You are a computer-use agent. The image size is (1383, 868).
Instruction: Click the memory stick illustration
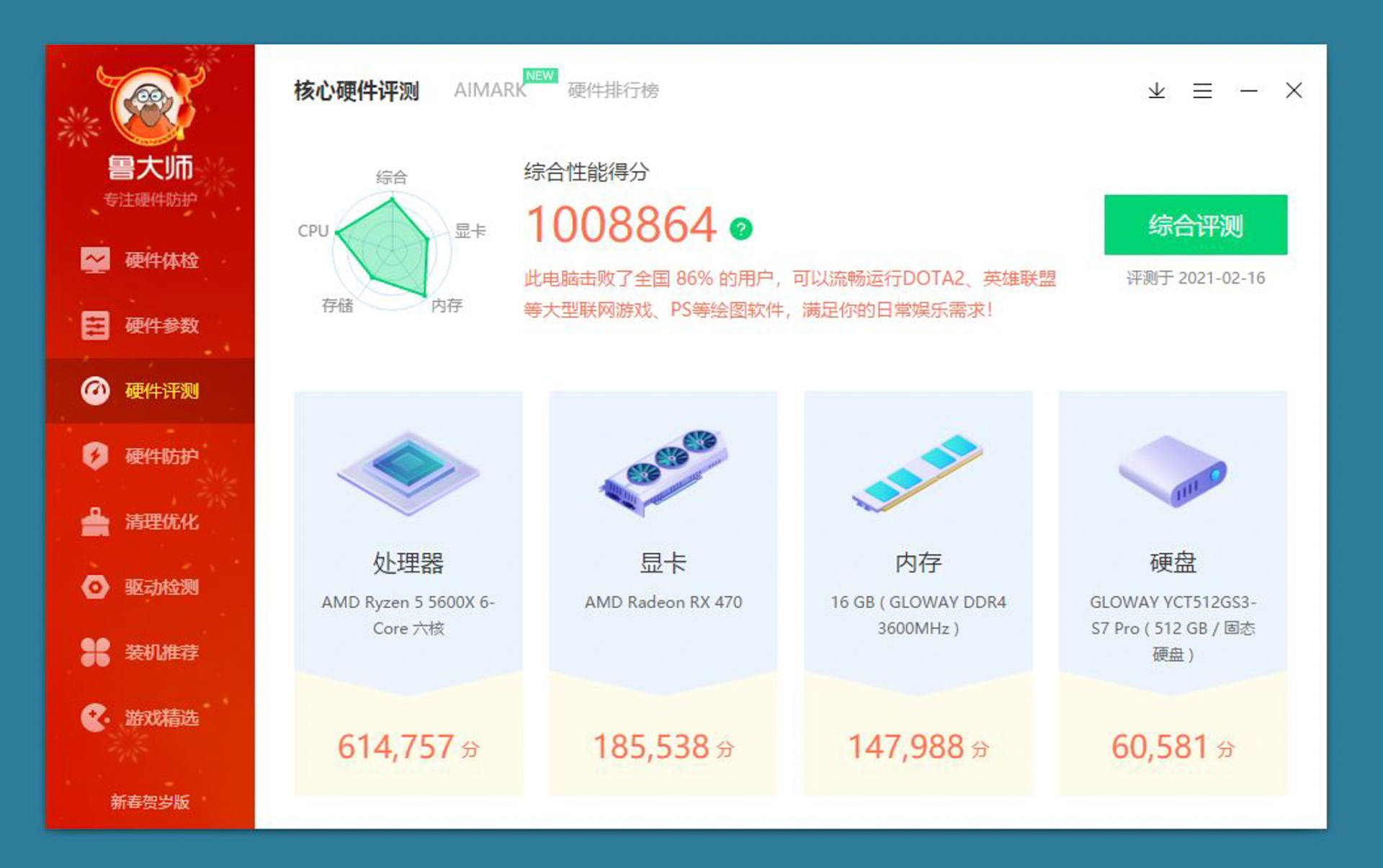(x=918, y=473)
